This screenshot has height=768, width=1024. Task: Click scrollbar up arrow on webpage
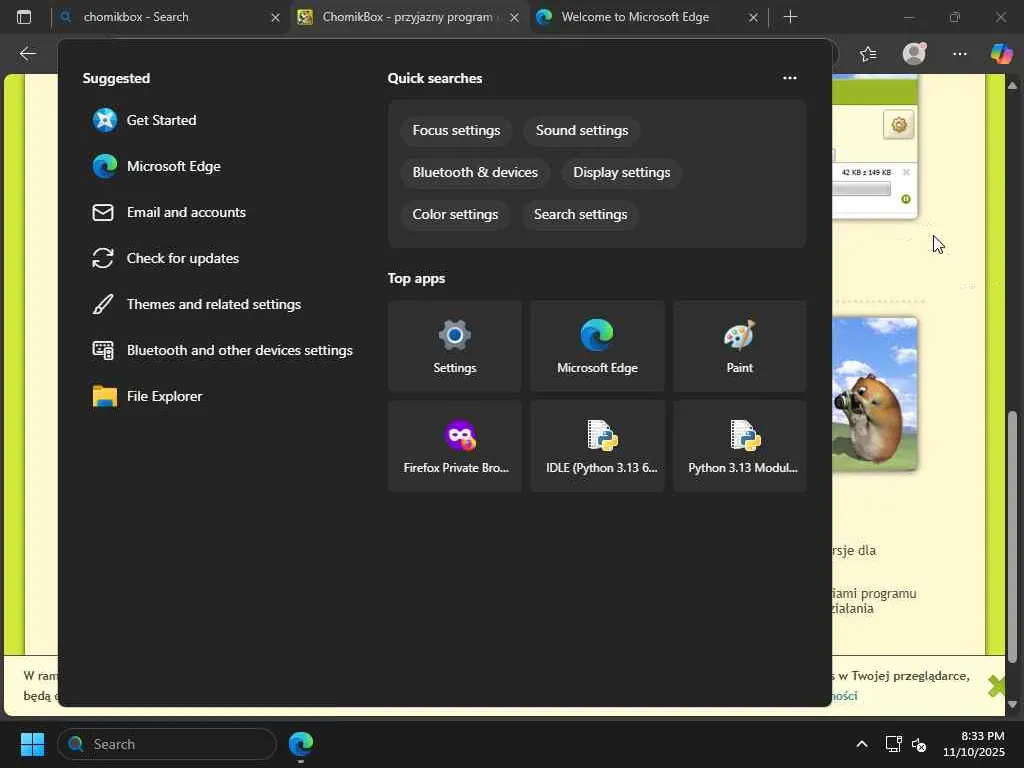point(1013,85)
